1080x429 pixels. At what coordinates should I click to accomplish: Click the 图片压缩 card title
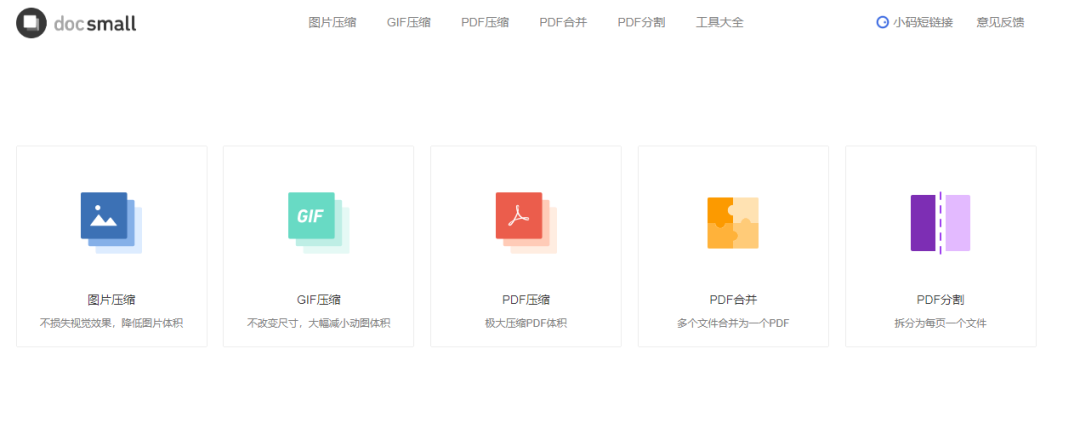pyautogui.click(x=111, y=299)
